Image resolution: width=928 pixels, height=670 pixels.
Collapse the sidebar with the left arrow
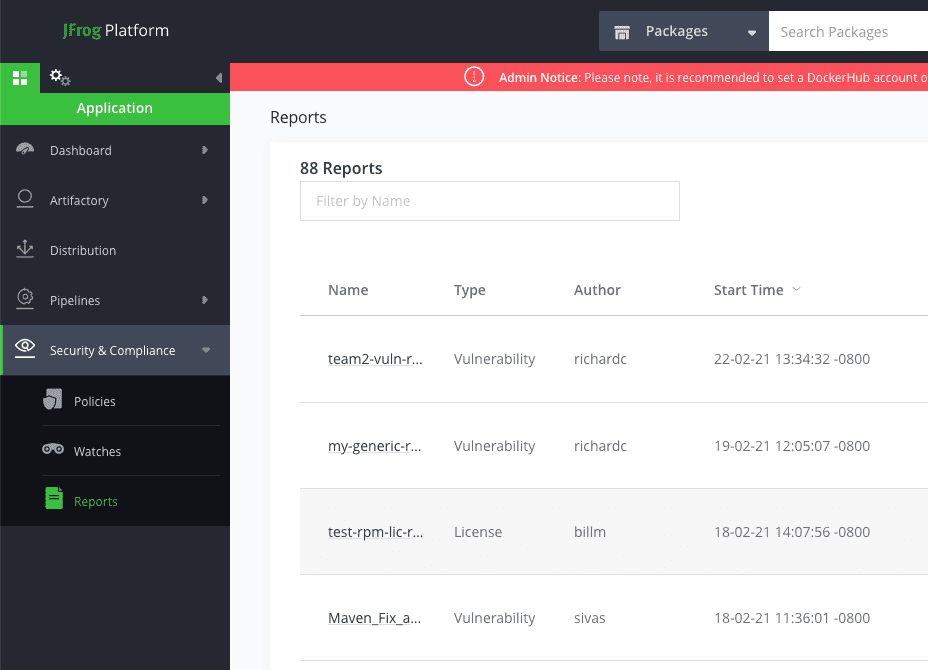click(218, 77)
